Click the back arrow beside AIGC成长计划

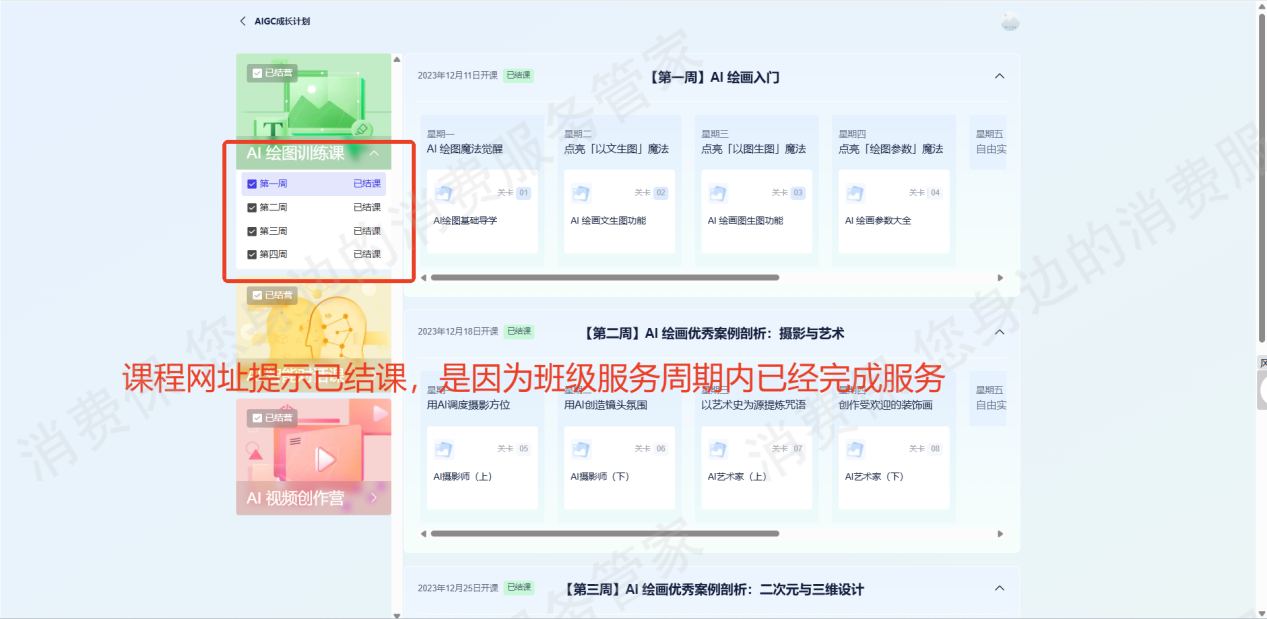[x=242, y=21]
